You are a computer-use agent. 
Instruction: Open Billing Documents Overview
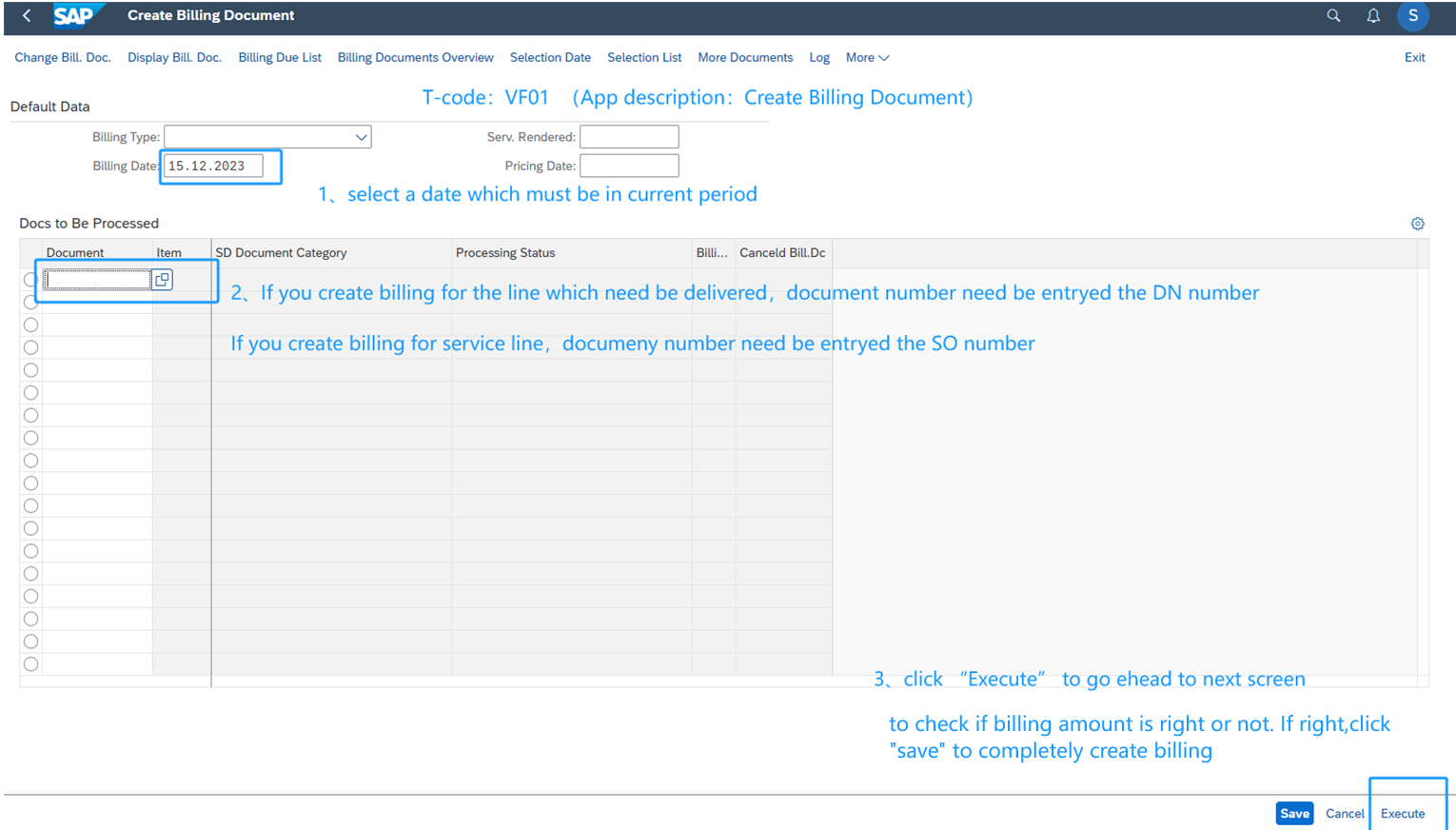tap(415, 58)
